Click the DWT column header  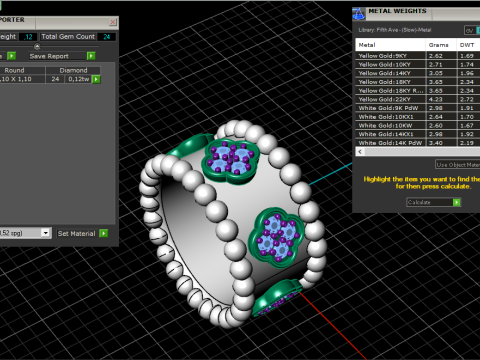[468, 45]
